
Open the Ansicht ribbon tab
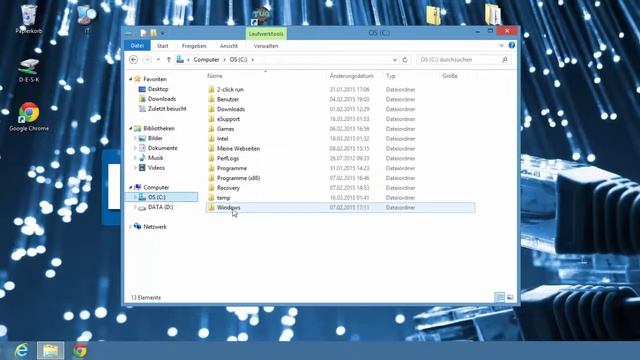point(229,46)
